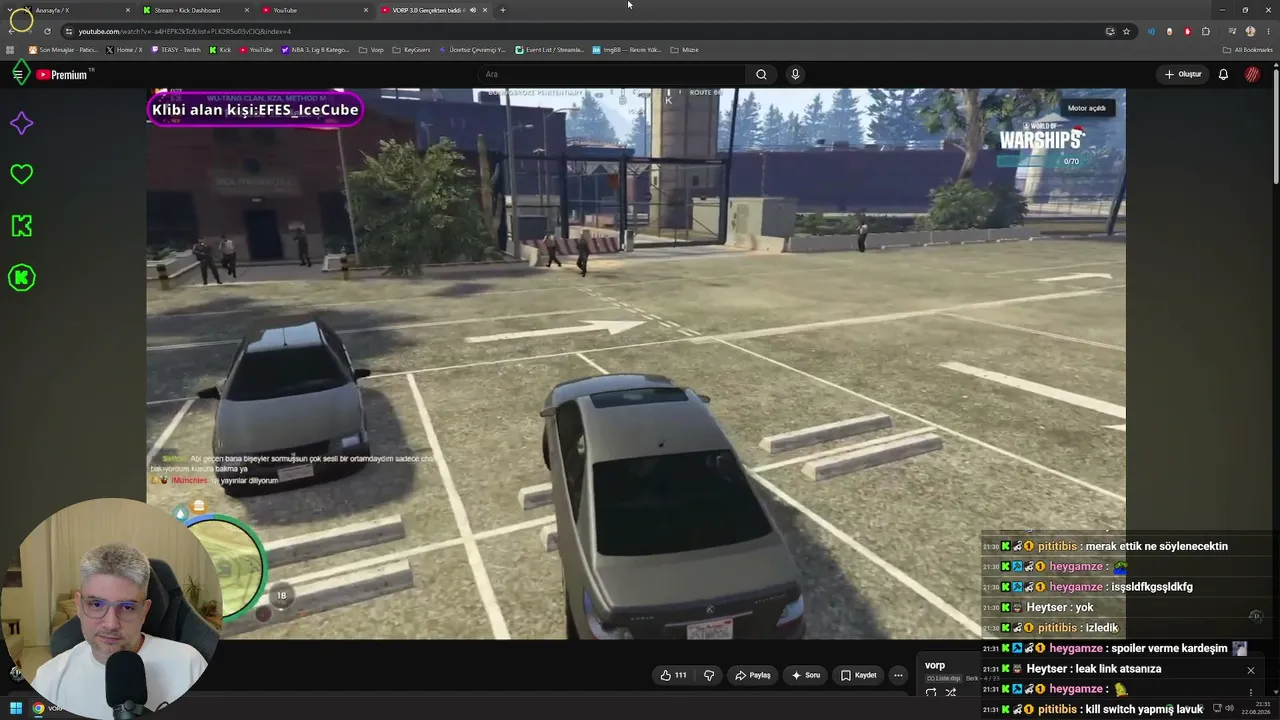
Task: Open the YouTube guide hamburger menu
Action: [x=18, y=74]
